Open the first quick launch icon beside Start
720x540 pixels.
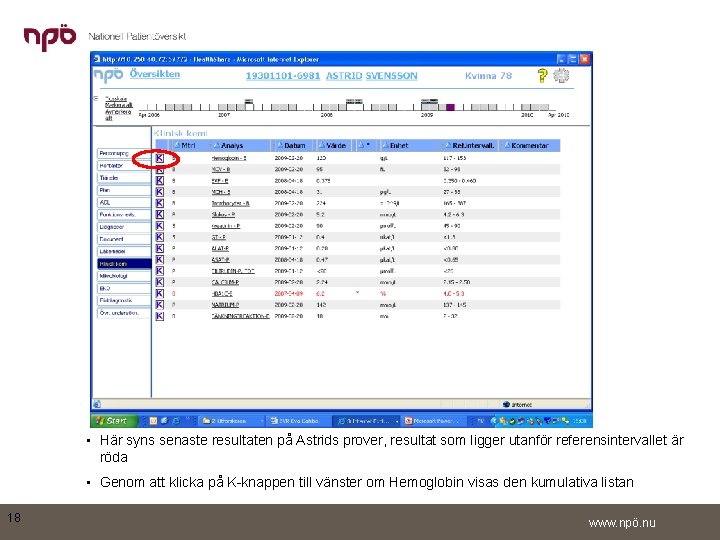(x=153, y=421)
